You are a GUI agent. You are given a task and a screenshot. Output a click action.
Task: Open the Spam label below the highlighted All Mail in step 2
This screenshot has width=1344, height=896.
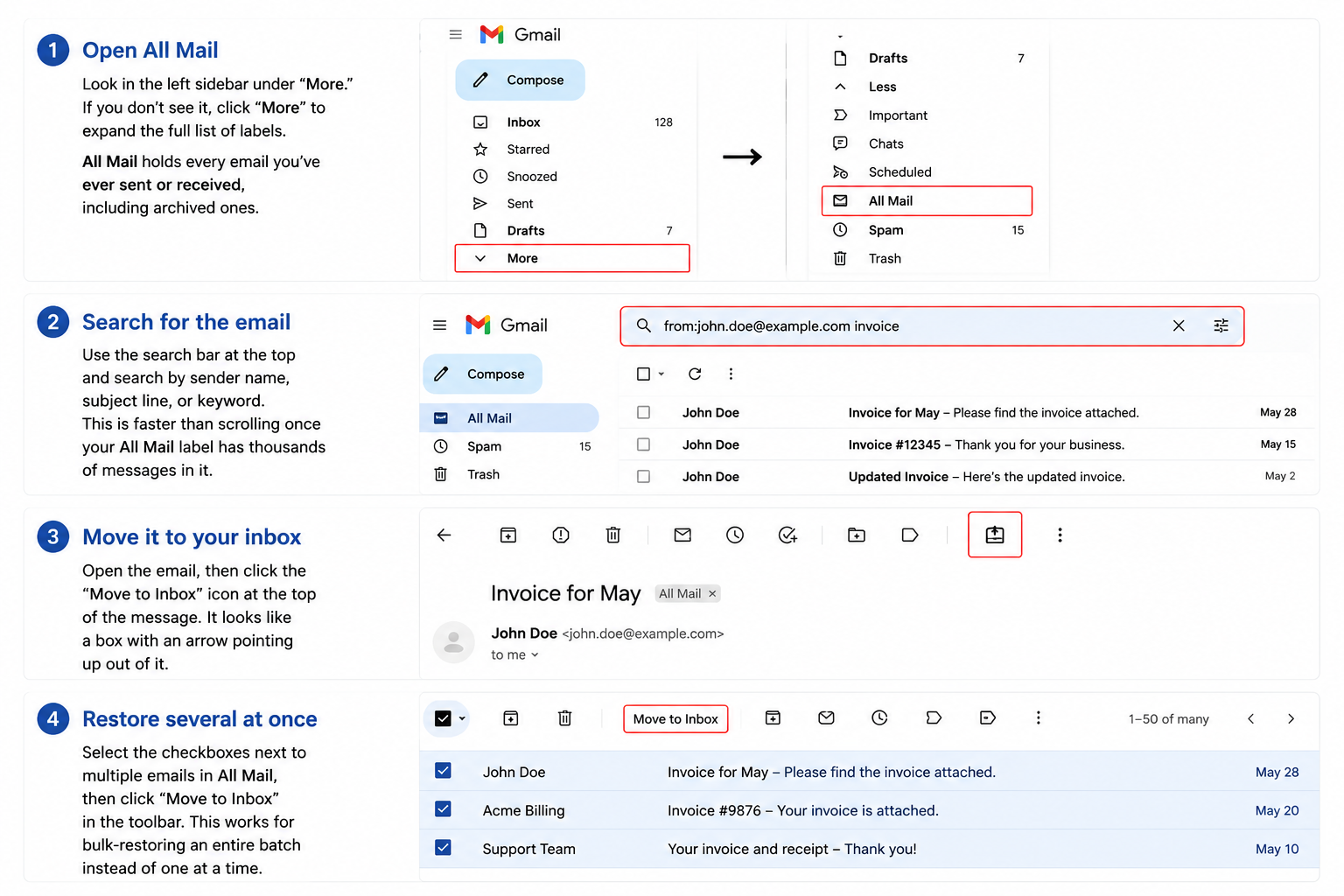coord(509,446)
